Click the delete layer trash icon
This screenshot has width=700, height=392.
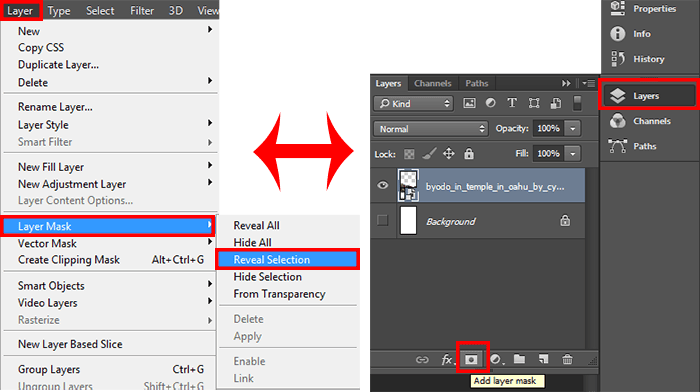click(567, 359)
